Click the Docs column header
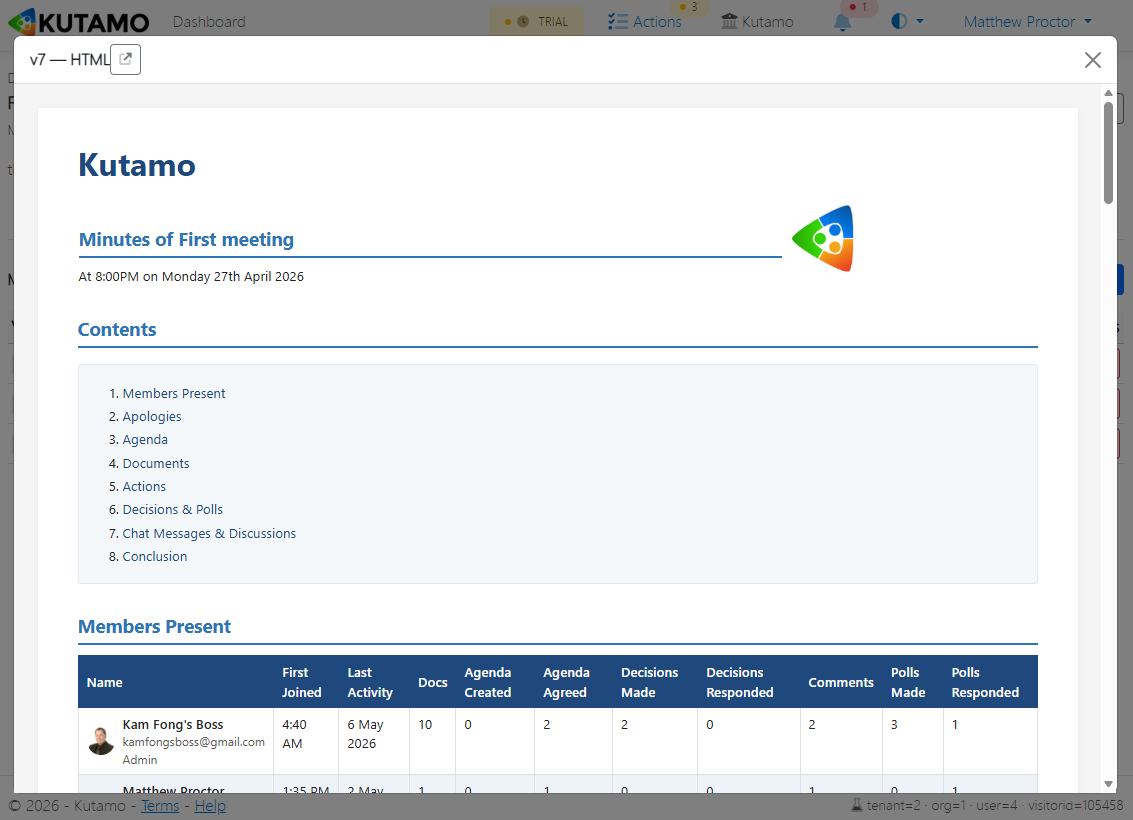Viewport: 1133px width, 820px height. coord(432,682)
